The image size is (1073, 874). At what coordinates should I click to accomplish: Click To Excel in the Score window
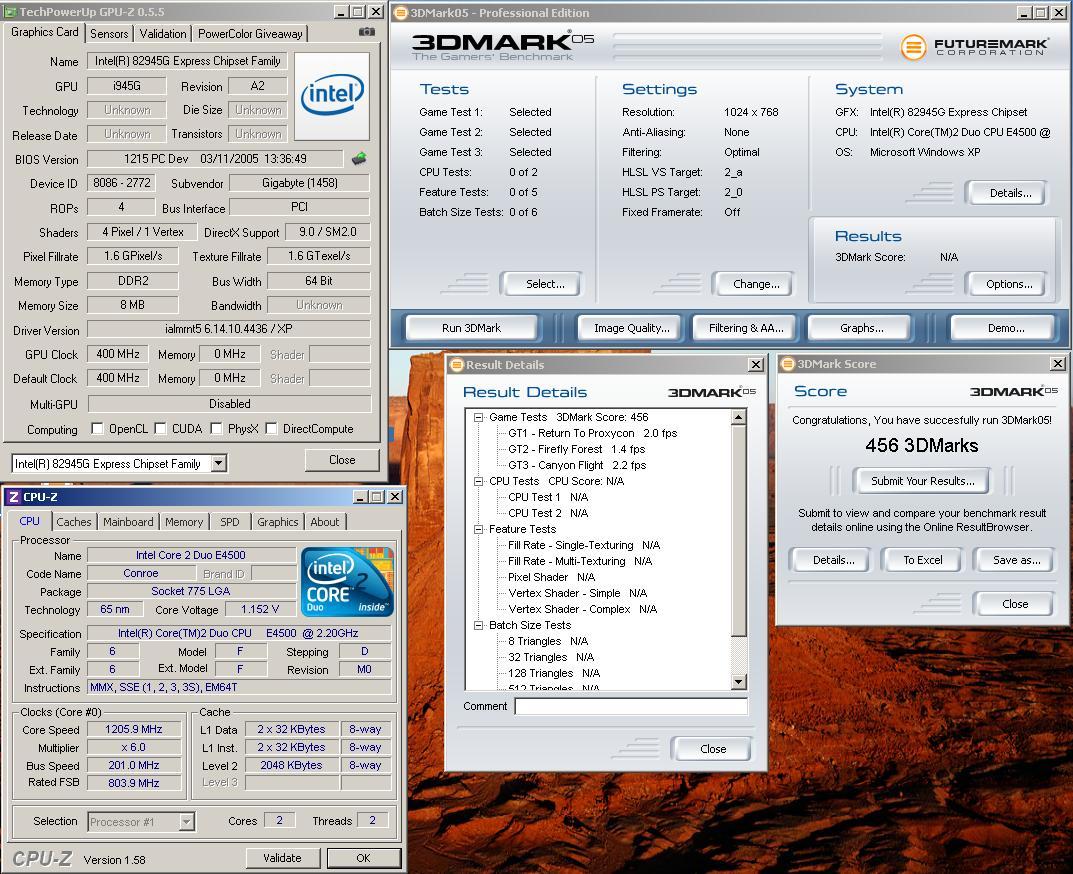click(x=922, y=560)
